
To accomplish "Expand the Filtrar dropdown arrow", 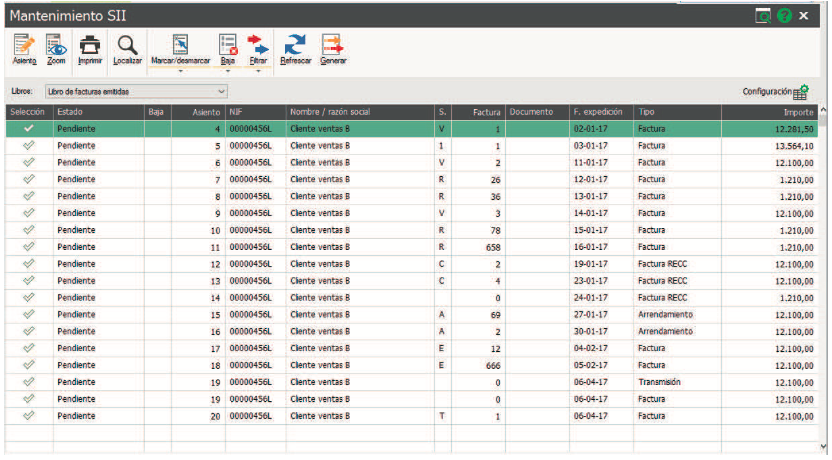I will (x=258, y=71).
